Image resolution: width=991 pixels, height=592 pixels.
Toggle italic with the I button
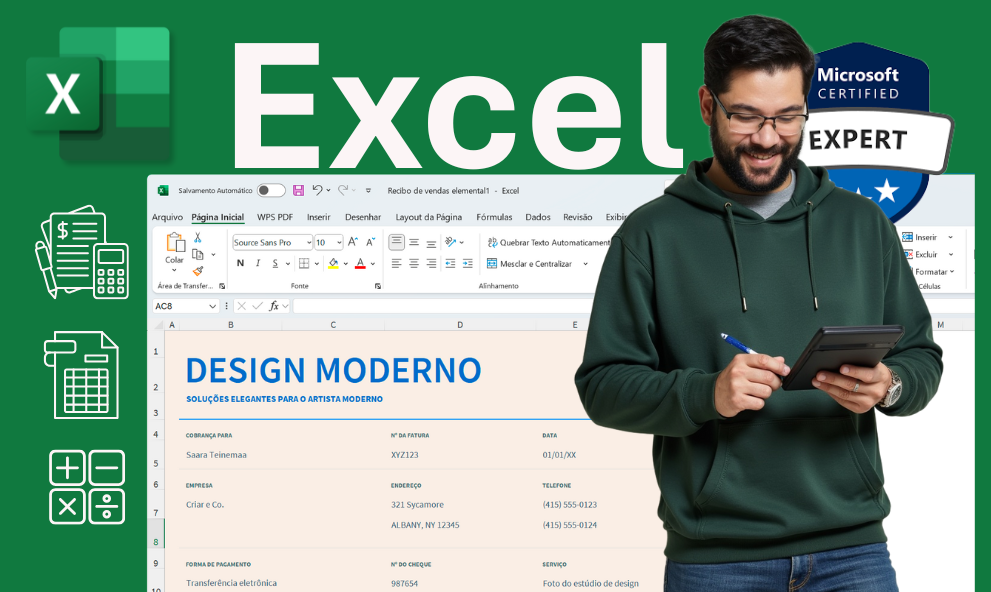pos(258,263)
